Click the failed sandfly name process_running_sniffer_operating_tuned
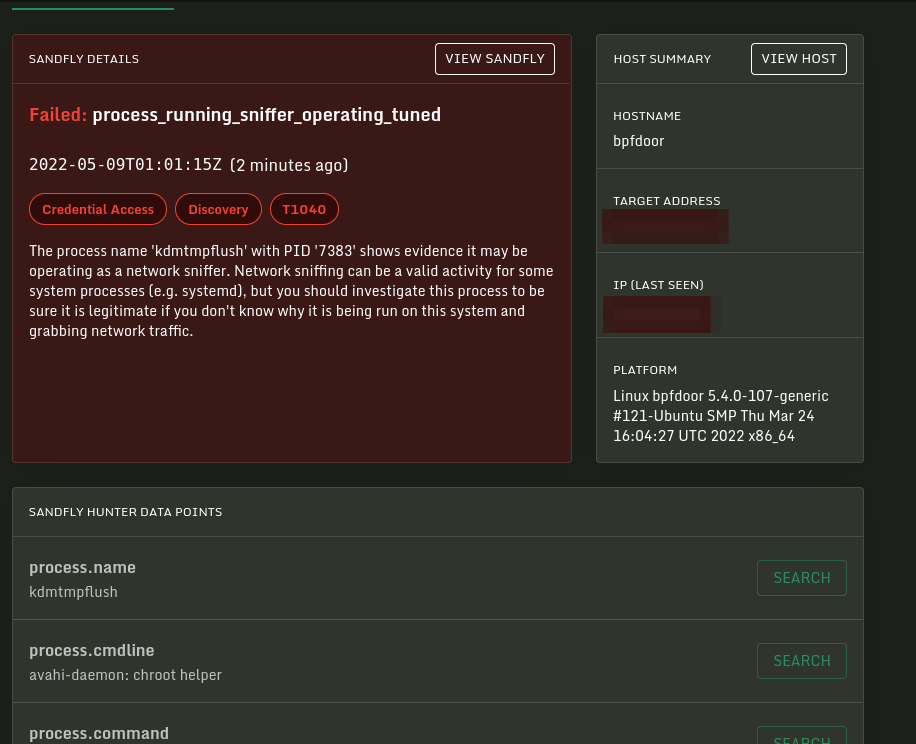Image resolution: width=916 pixels, height=744 pixels. pos(266,114)
